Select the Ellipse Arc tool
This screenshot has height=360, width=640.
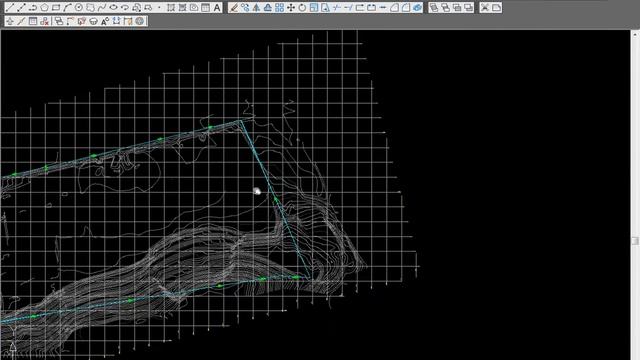point(125,8)
